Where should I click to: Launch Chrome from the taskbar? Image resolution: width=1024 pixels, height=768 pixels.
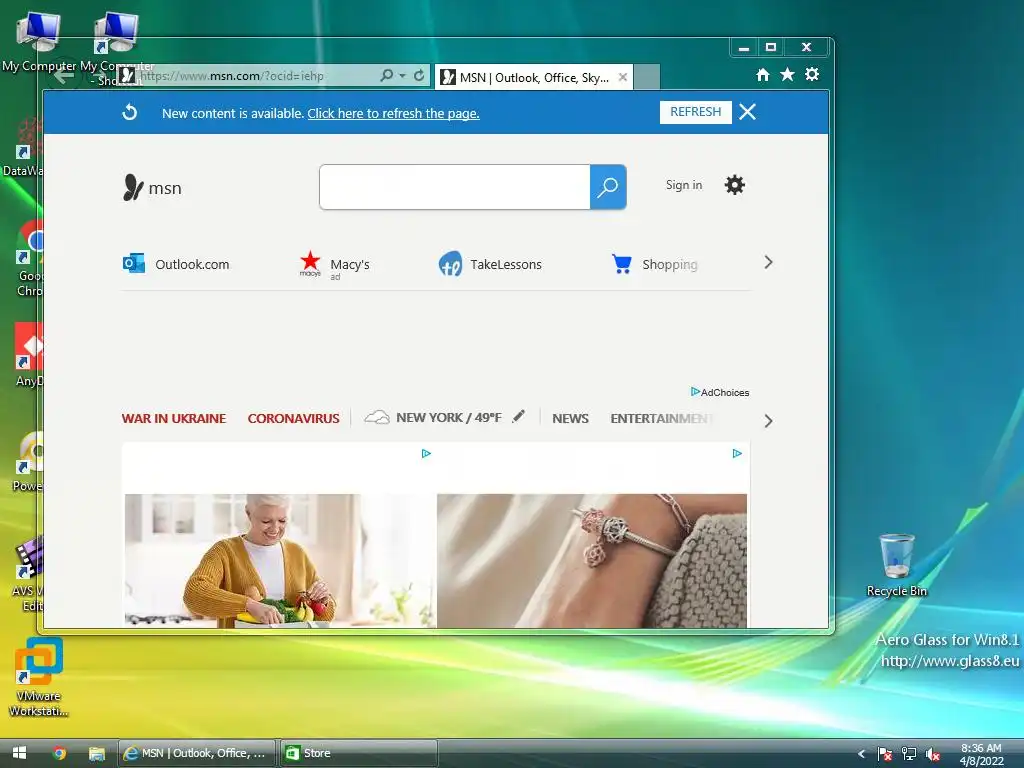[59, 753]
